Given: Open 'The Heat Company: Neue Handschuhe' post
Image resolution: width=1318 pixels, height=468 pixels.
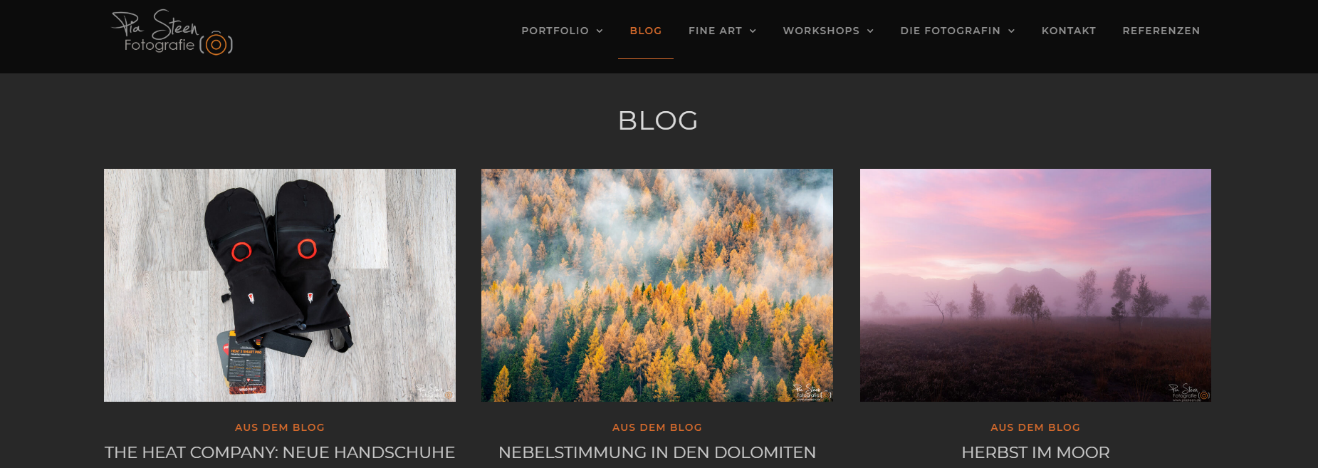Looking at the screenshot, I should coord(280,453).
